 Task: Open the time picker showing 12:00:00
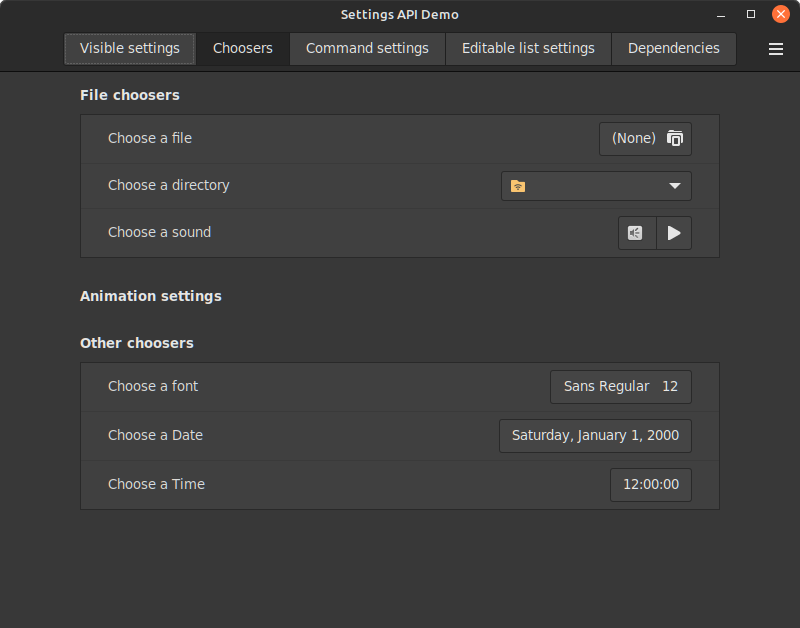[x=651, y=484]
